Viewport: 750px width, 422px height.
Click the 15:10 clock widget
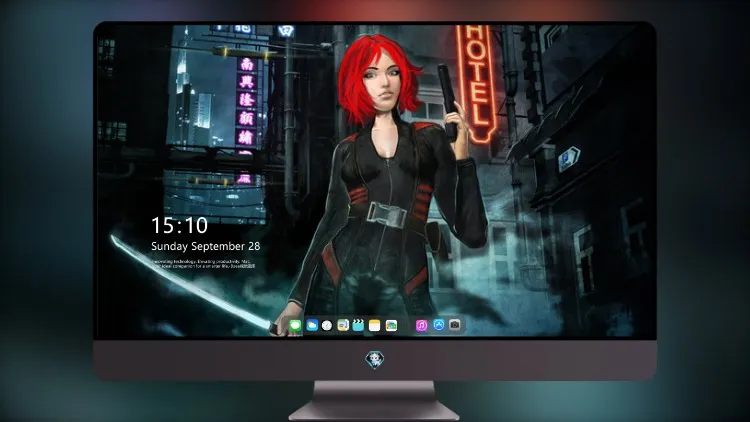(179, 225)
